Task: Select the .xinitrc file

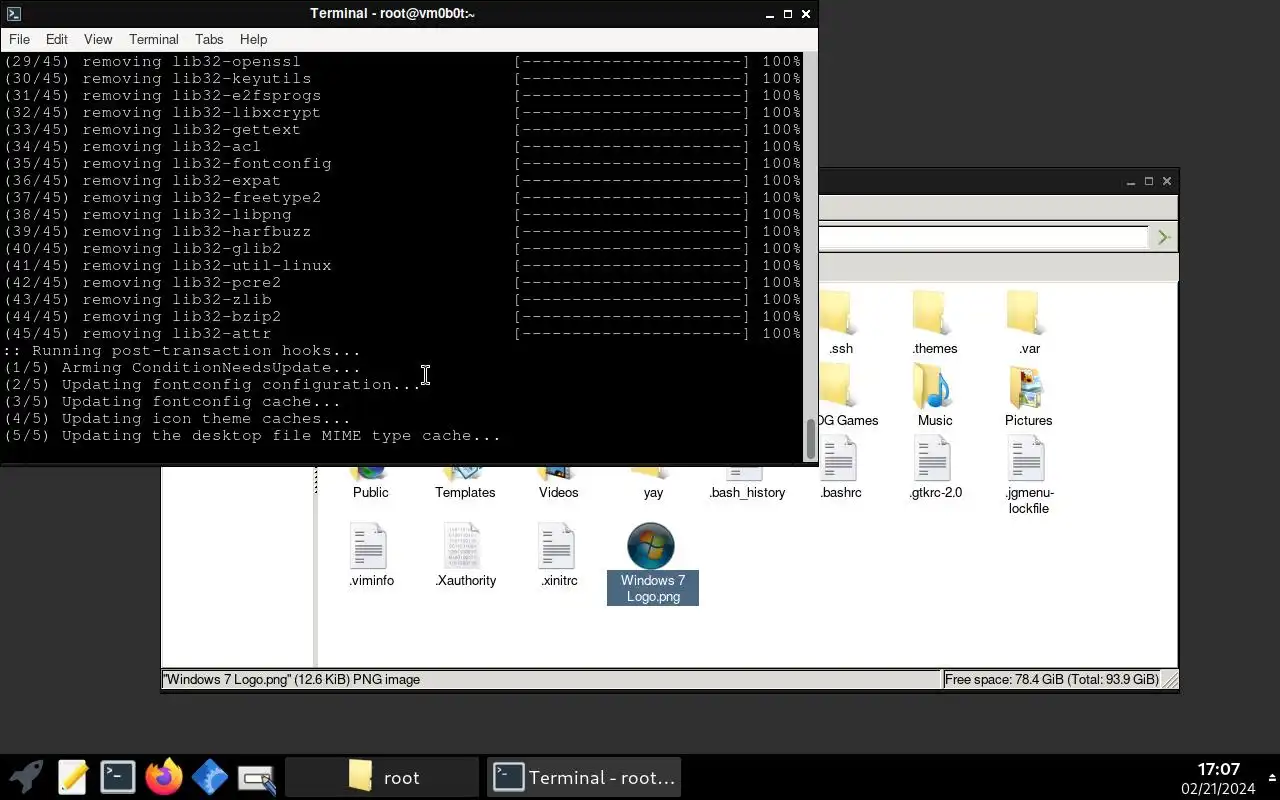Action: tap(558, 555)
